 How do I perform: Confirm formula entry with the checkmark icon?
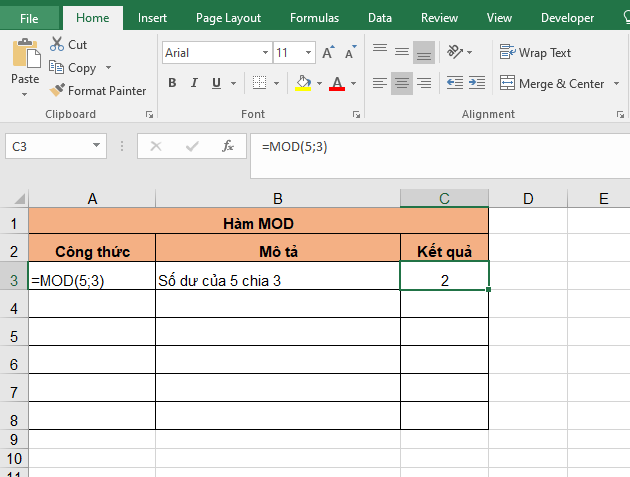tap(192, 146)
